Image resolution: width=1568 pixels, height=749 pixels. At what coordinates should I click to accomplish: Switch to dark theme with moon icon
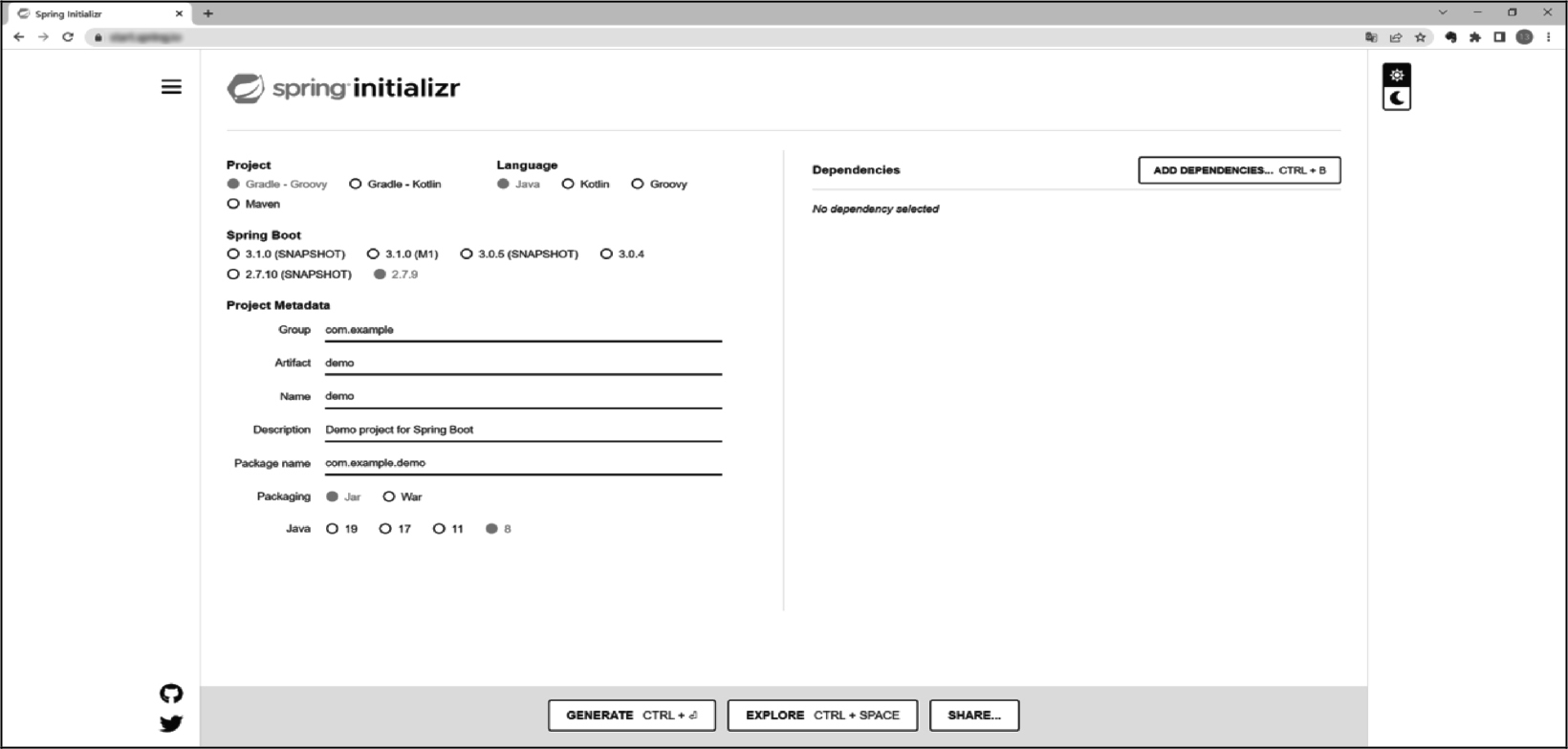click(1397, 99)
